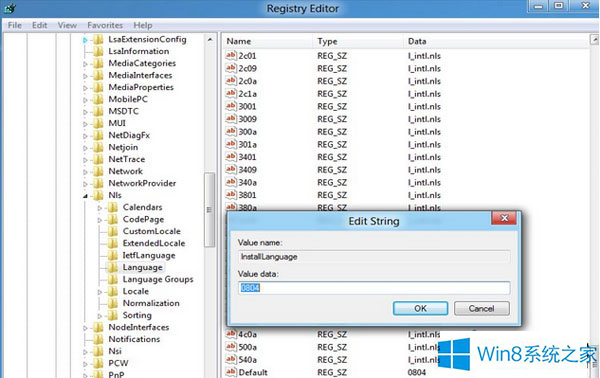Expand the CodePage tree node
Image resolution: width=600 pixels, height=378 pixels.
tap(99, 220)
